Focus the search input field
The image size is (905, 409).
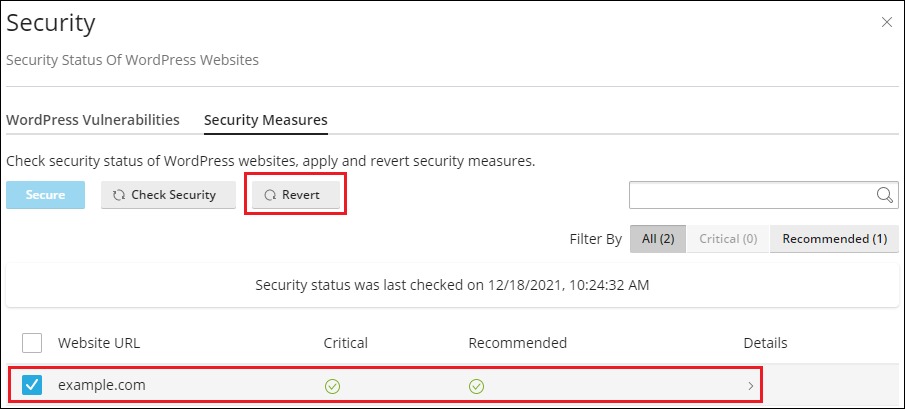pos(750,195)
